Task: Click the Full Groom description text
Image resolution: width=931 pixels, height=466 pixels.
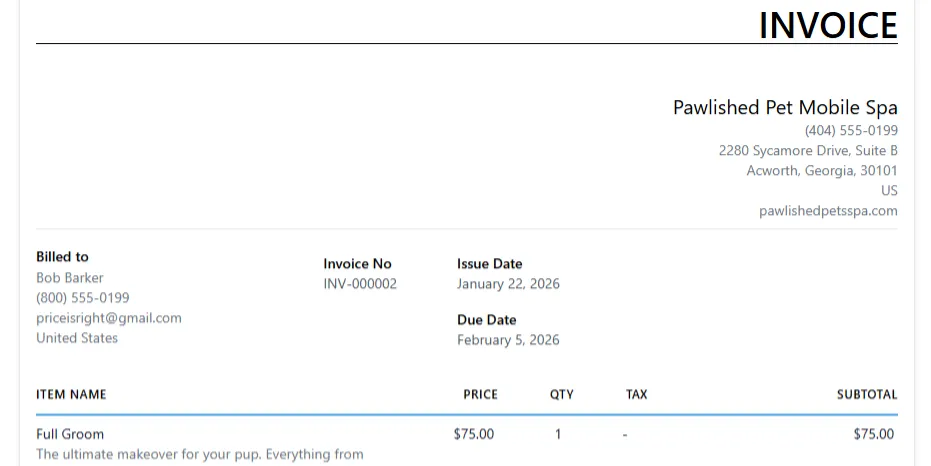Action: point(200,454)
